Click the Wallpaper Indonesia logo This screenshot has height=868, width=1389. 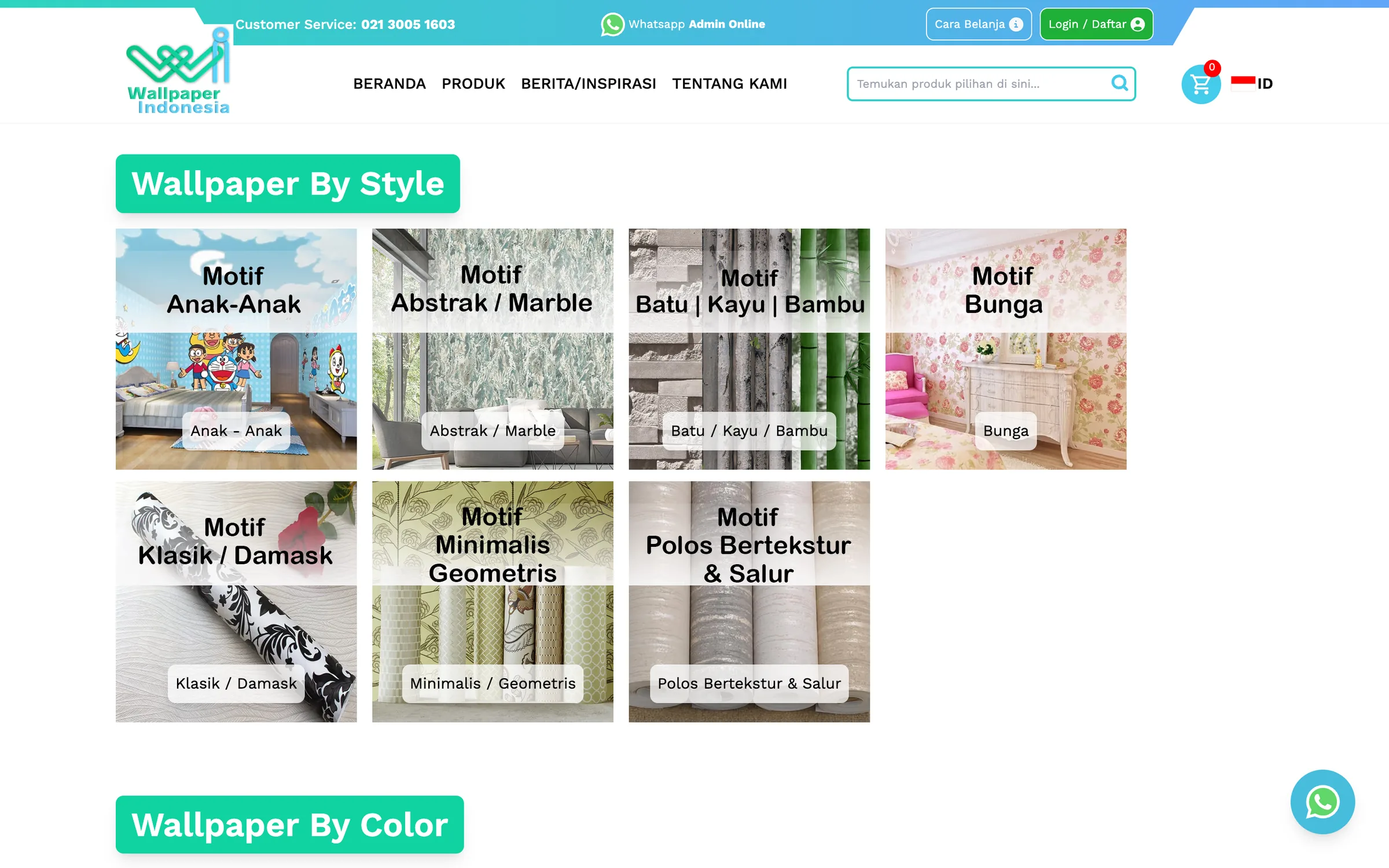pyautogui.click(x=178, y=71)
